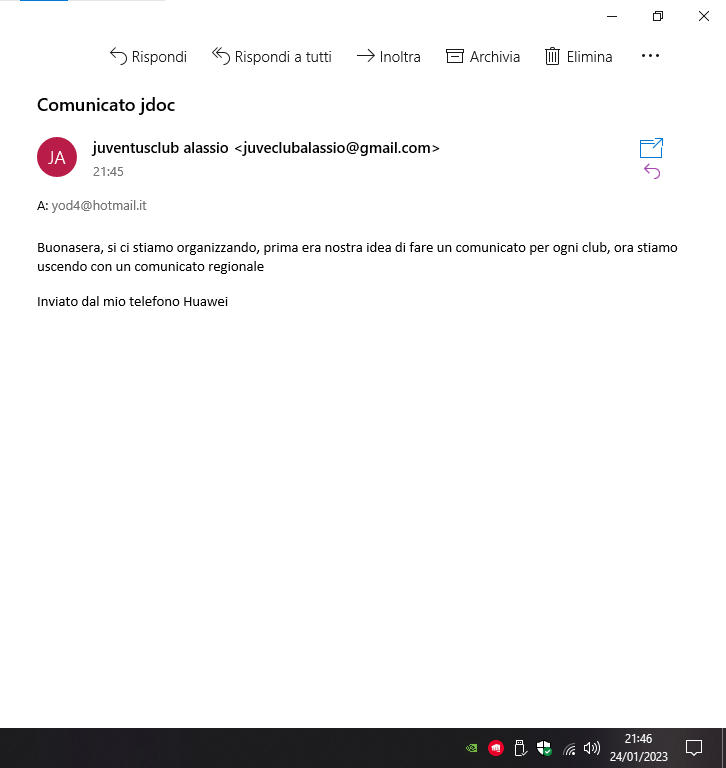Select Rispondi a tutti in toolbar

coord(272,57)
